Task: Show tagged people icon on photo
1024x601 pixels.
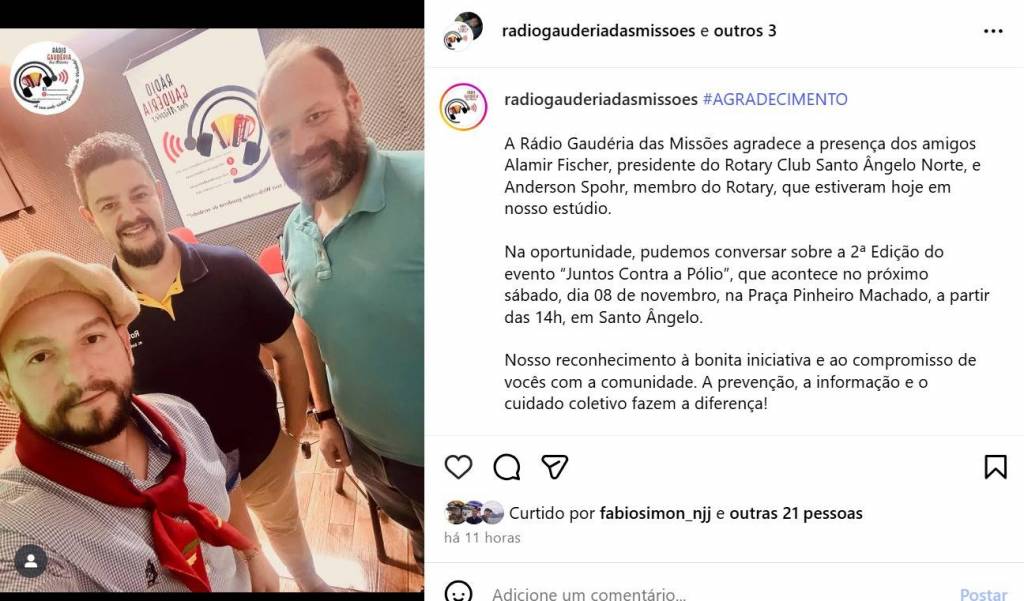Action: [30, 560]
